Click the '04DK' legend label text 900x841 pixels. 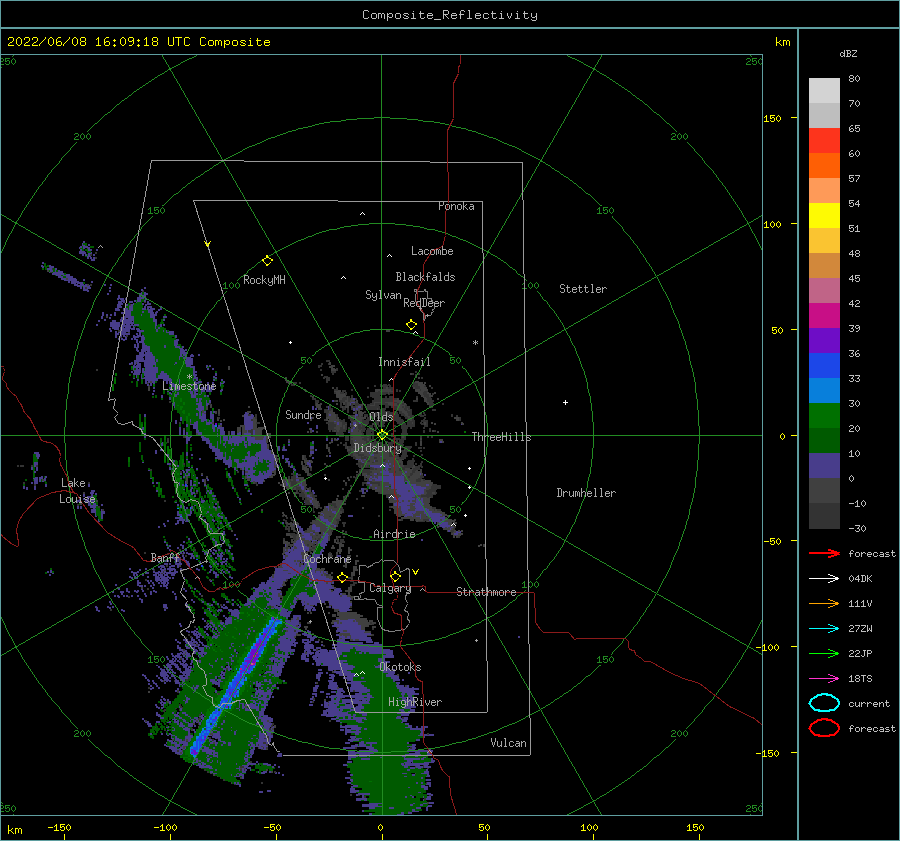pyautogui.click(x=860, y=579)
